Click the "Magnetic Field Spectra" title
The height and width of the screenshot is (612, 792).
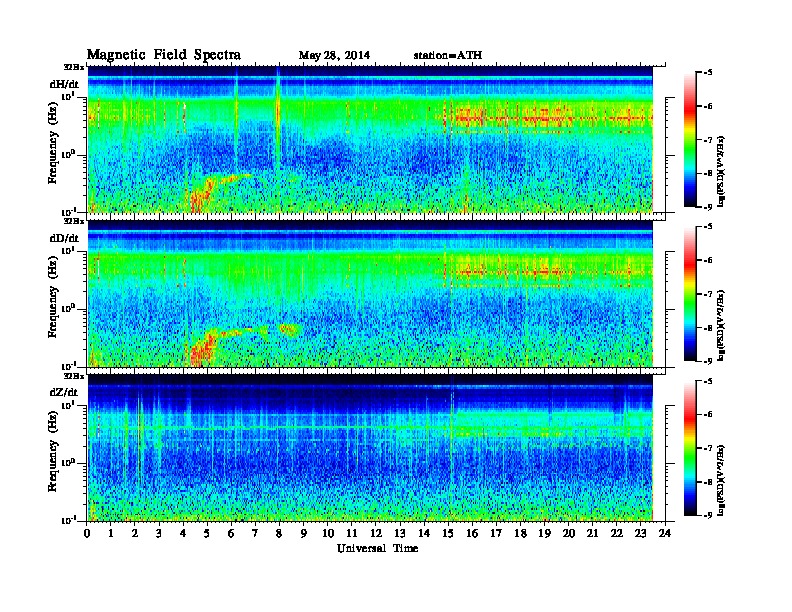[164, 55]
